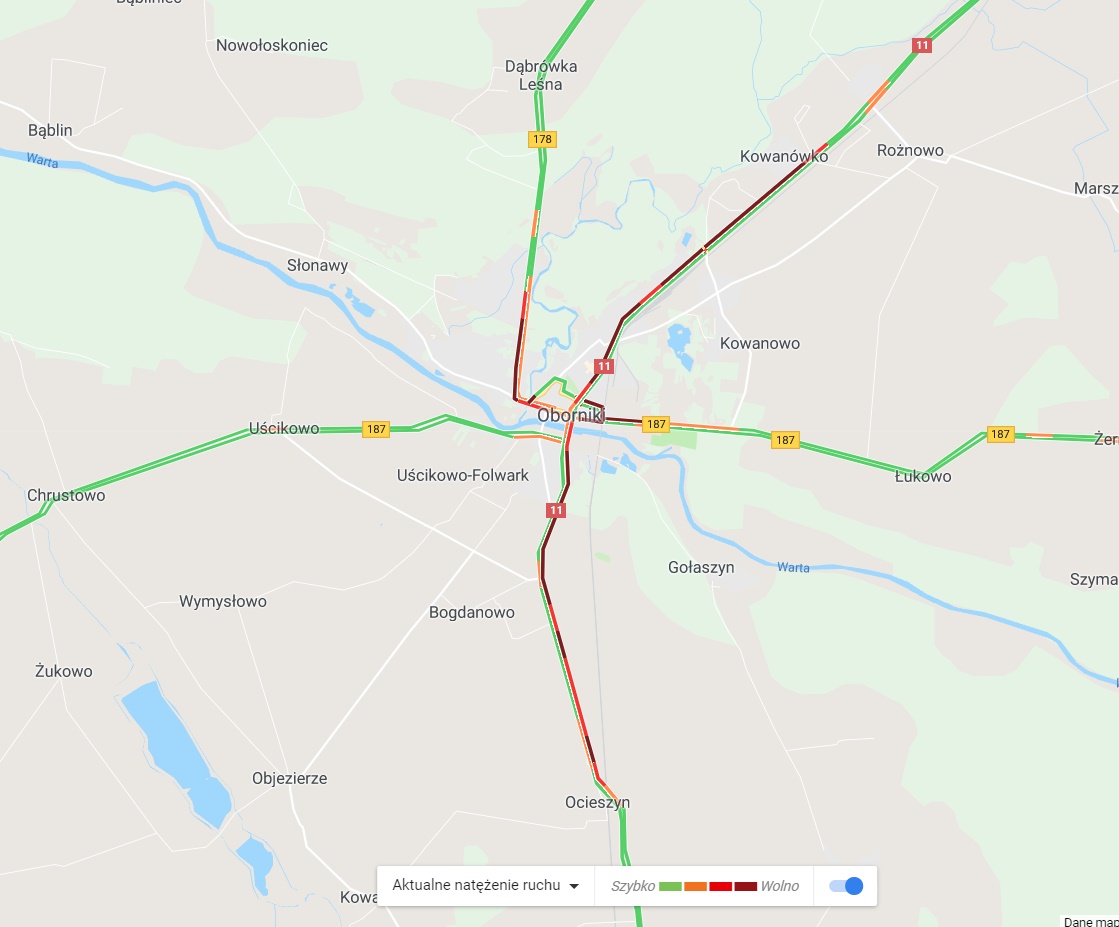Click the Warta river label near Gołaszyn
1119x927 pixels.
pyautogui.click(x=794, y=567)
